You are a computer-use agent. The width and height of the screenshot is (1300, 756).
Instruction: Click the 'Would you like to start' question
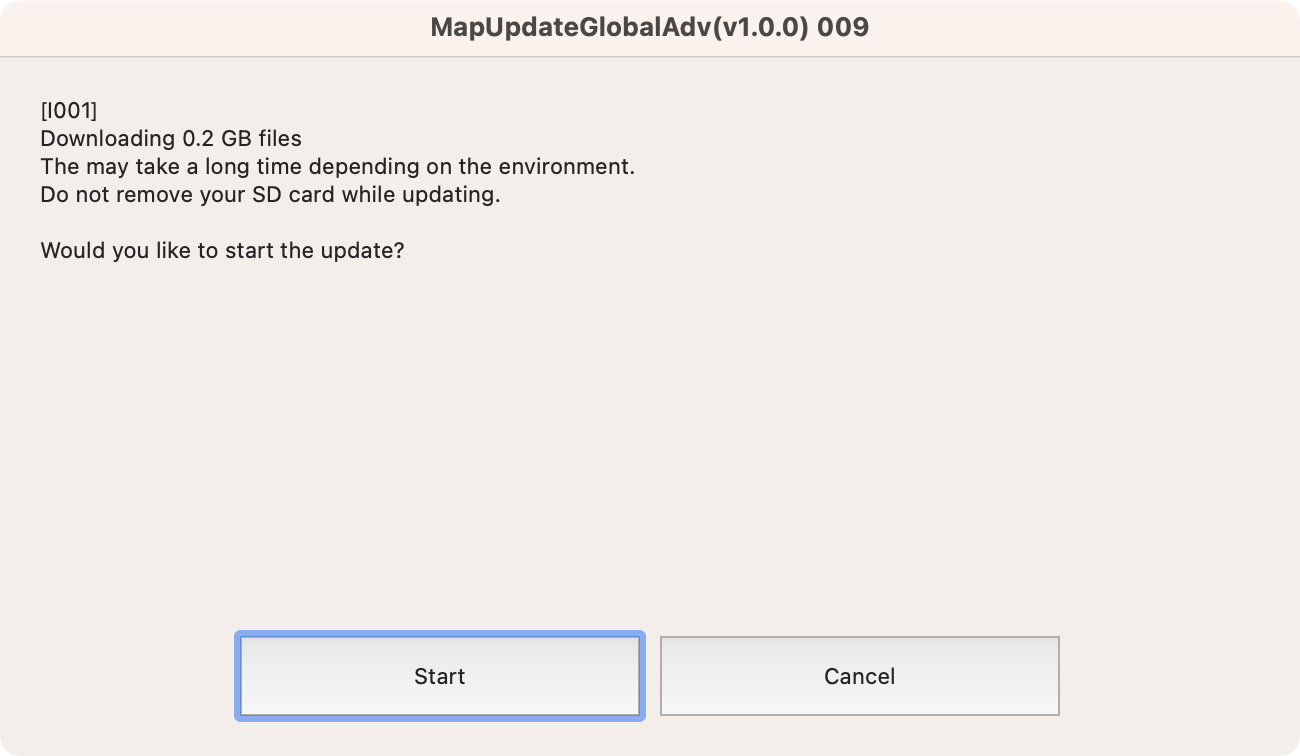pyautogui.click(x=222, y=250)
